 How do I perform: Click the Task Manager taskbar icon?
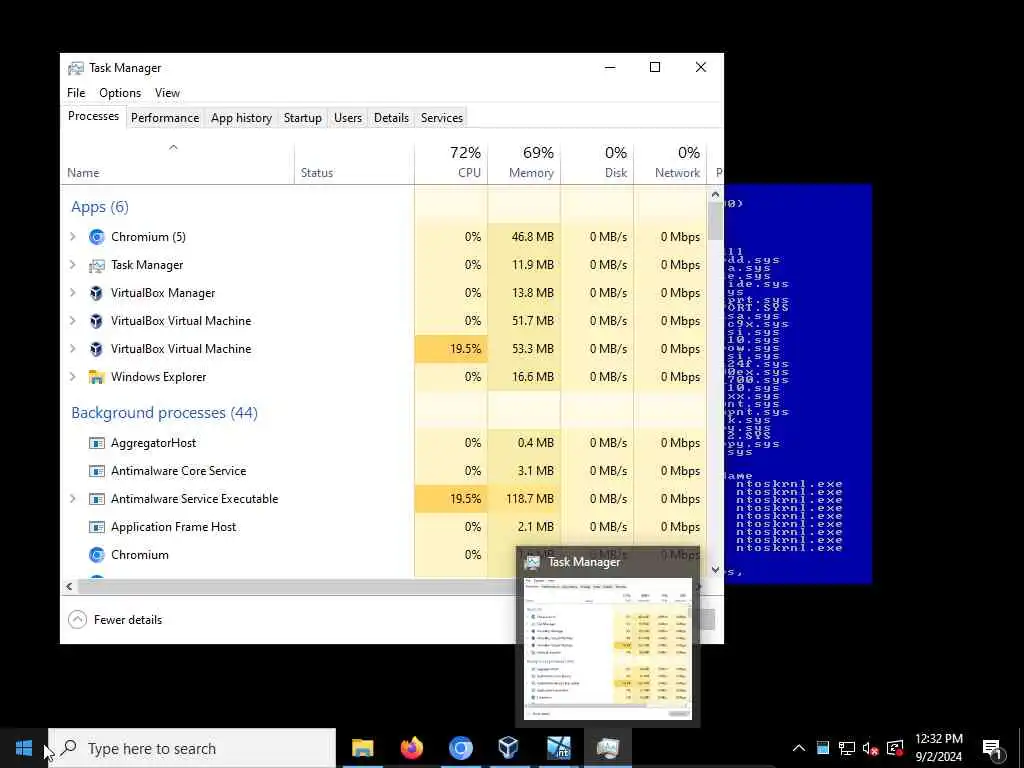pyautogui.click(x=607, y=748)
